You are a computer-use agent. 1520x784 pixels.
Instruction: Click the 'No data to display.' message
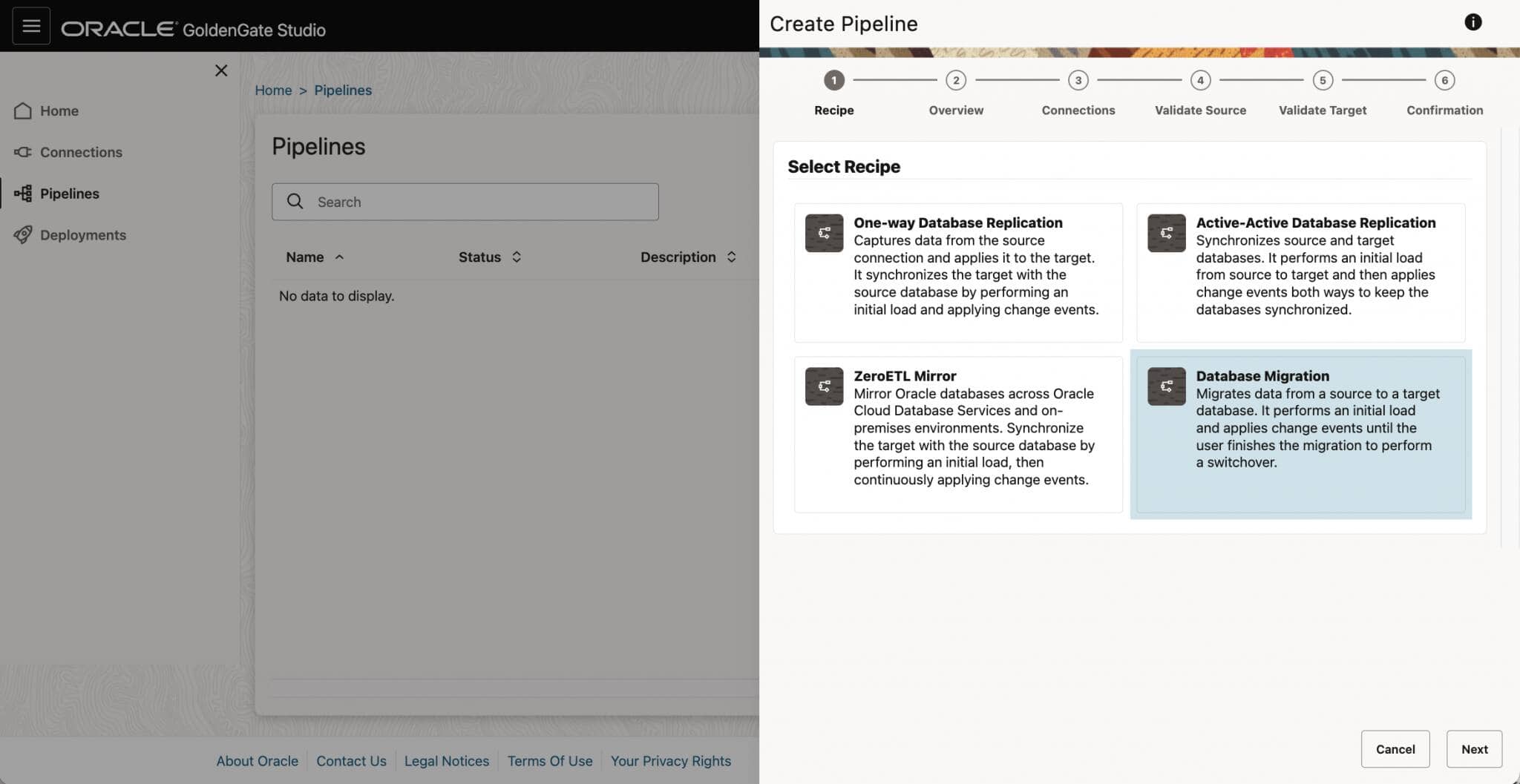pos(336,296)
